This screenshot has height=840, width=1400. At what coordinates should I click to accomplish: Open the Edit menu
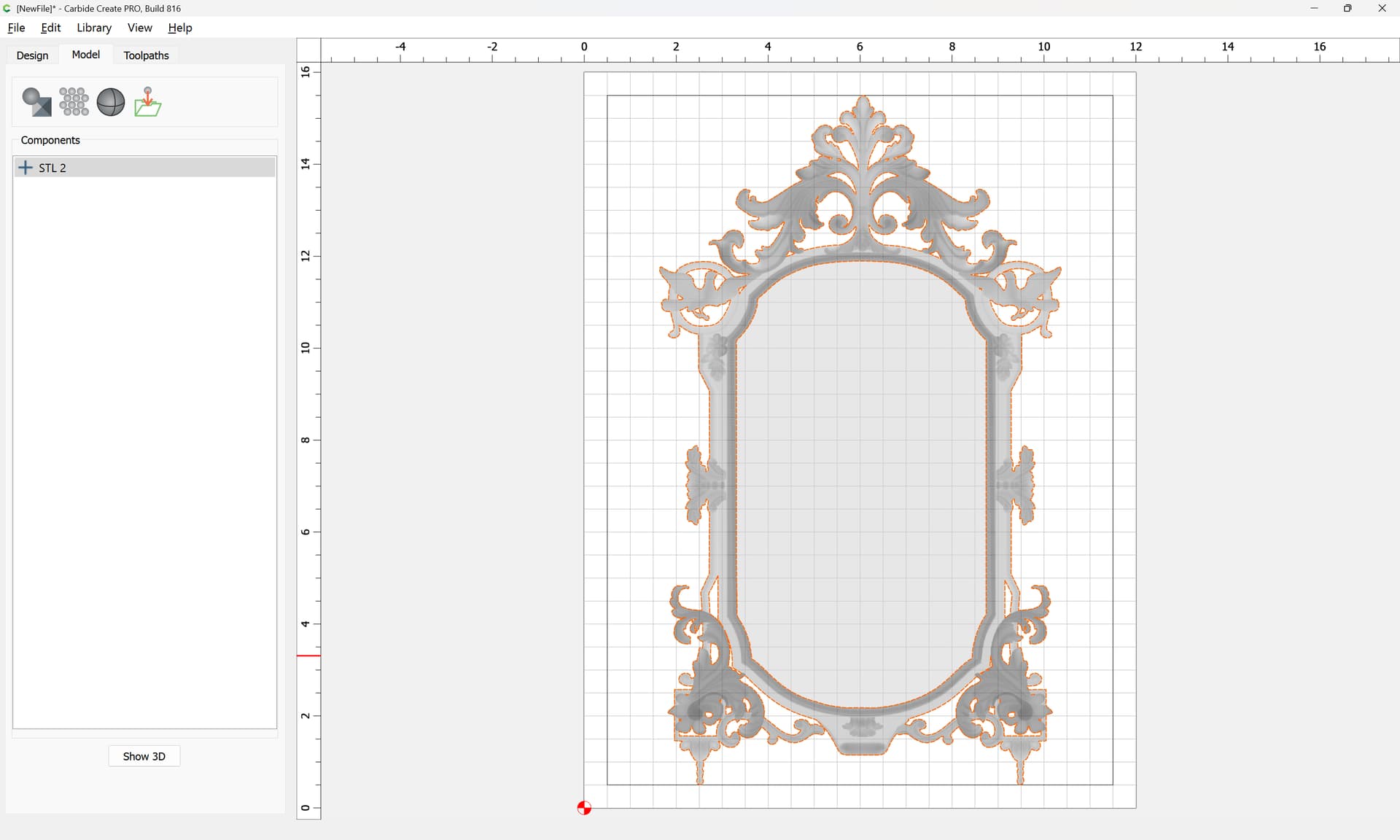pos(51,28)
